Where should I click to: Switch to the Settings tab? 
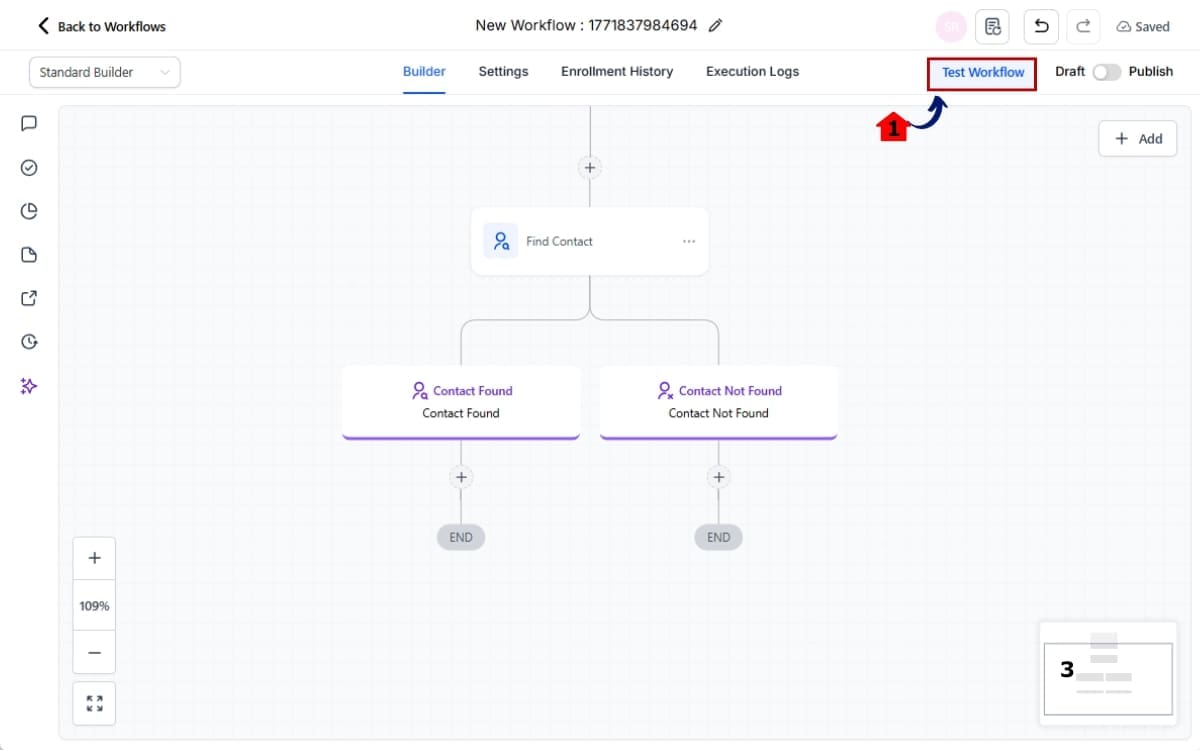pyautogui.click(x=503, y=72)
